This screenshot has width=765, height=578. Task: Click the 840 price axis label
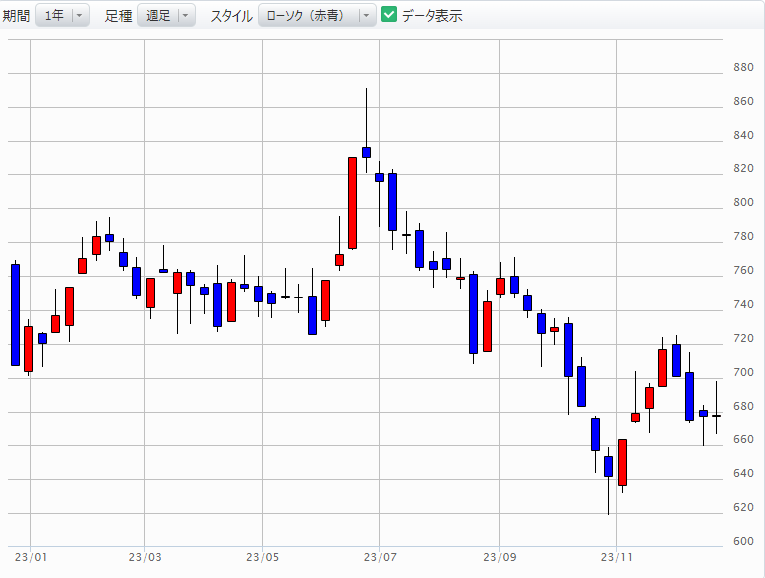pos(744,135)
